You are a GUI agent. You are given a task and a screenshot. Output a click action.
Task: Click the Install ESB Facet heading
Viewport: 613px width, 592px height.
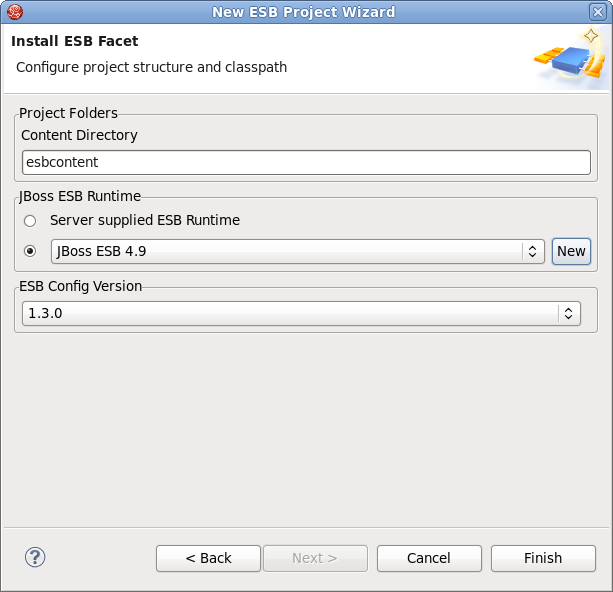pyautogui.click(x=74, y=42)
